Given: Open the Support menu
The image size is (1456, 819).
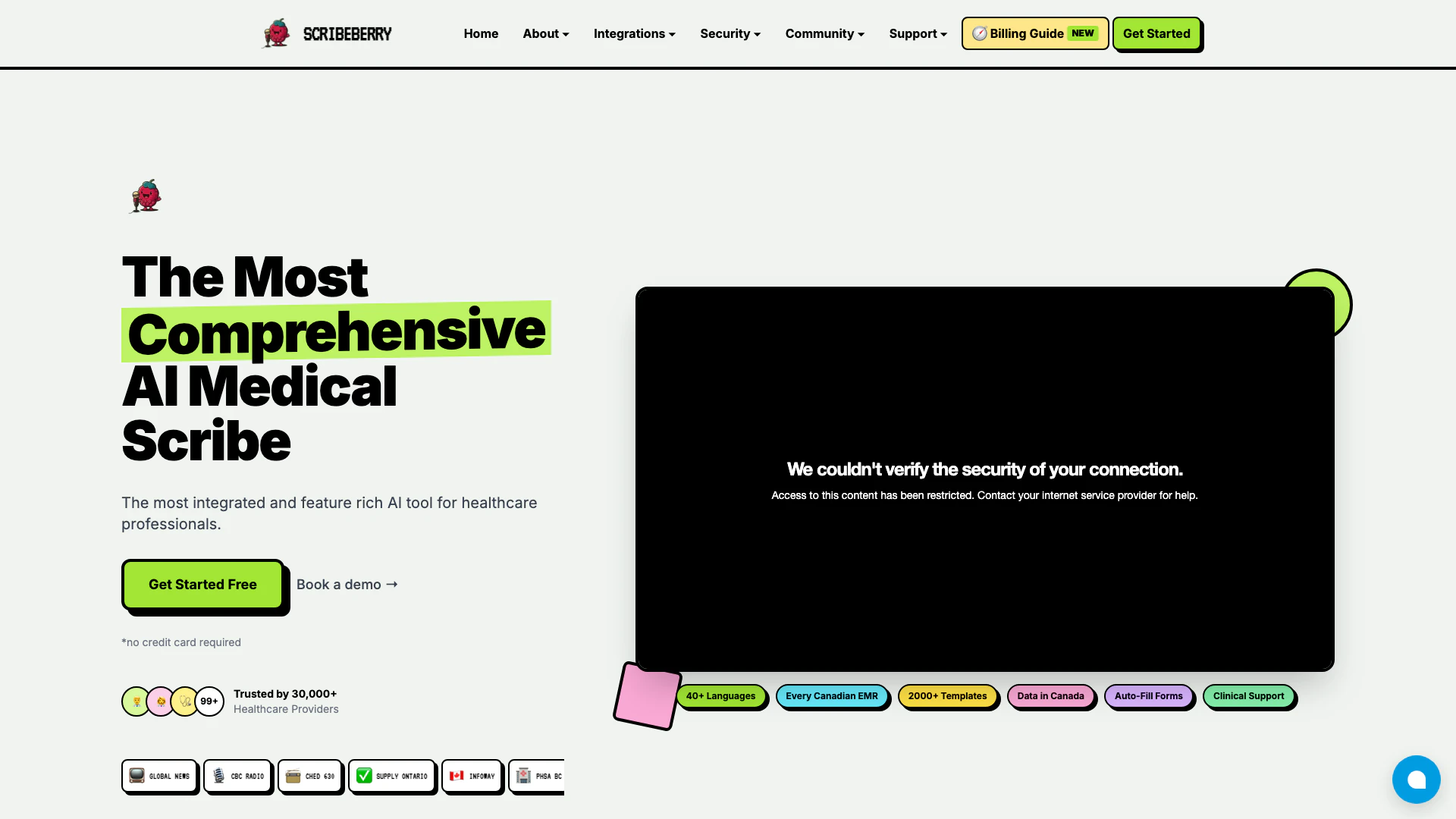Looking at the screenshot, I should coord(918,33).
